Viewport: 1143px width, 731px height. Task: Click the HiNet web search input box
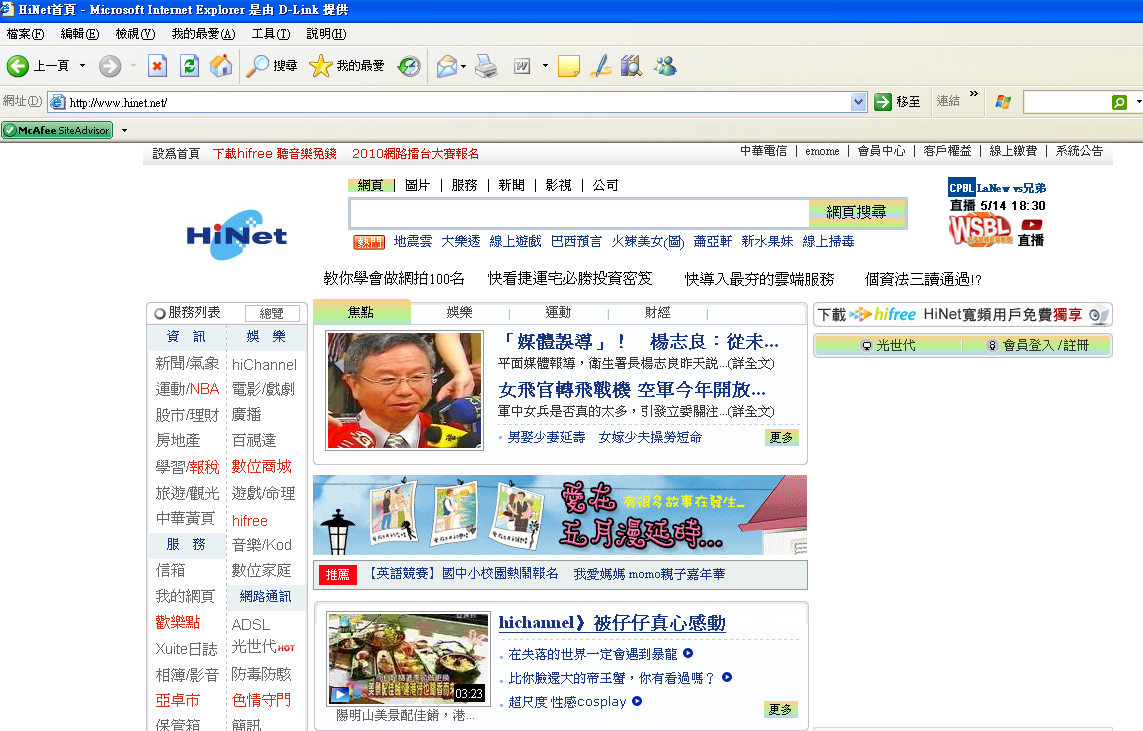(580, 213)
